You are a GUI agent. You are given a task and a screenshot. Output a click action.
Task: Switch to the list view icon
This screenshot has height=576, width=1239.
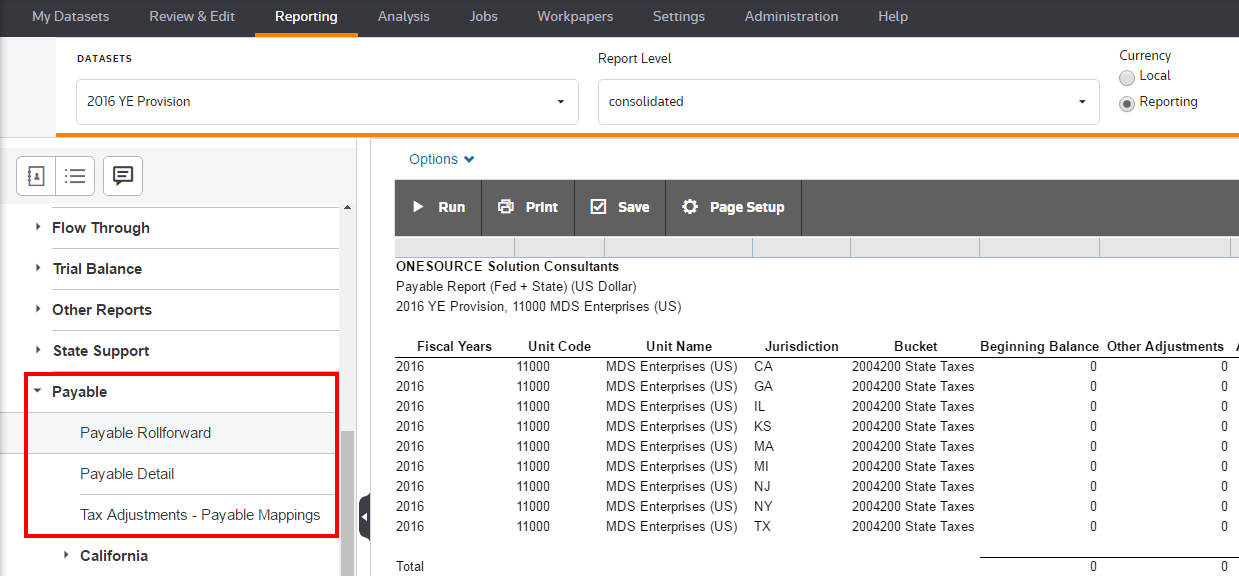pyautogui.click(x=75, y=176)
